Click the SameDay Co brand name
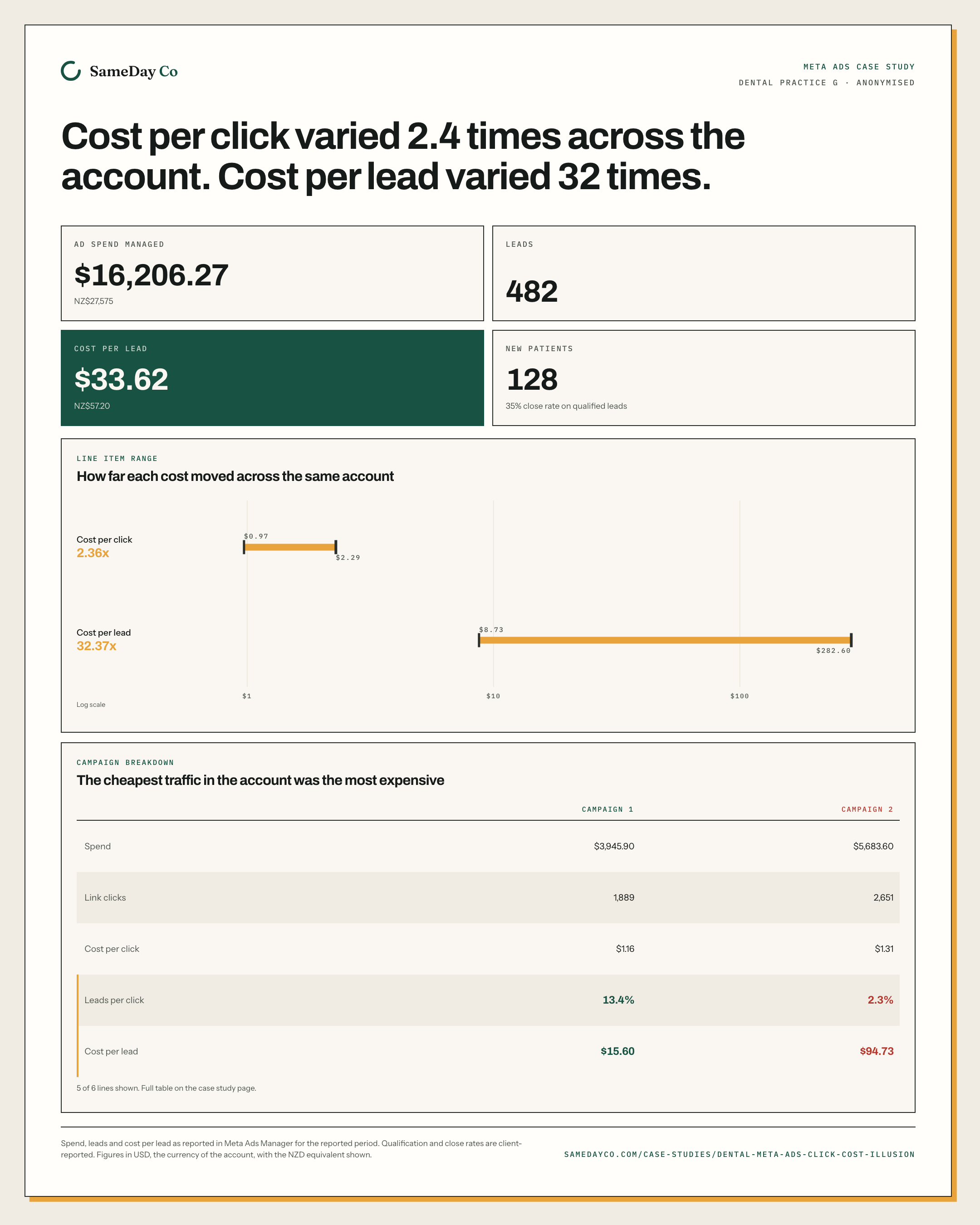Viewport: 980px width, 1225px height. pos(133,72)
